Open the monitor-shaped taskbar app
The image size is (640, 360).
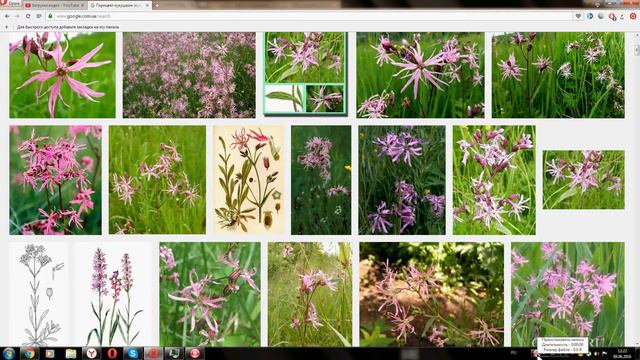pos(174,353)
